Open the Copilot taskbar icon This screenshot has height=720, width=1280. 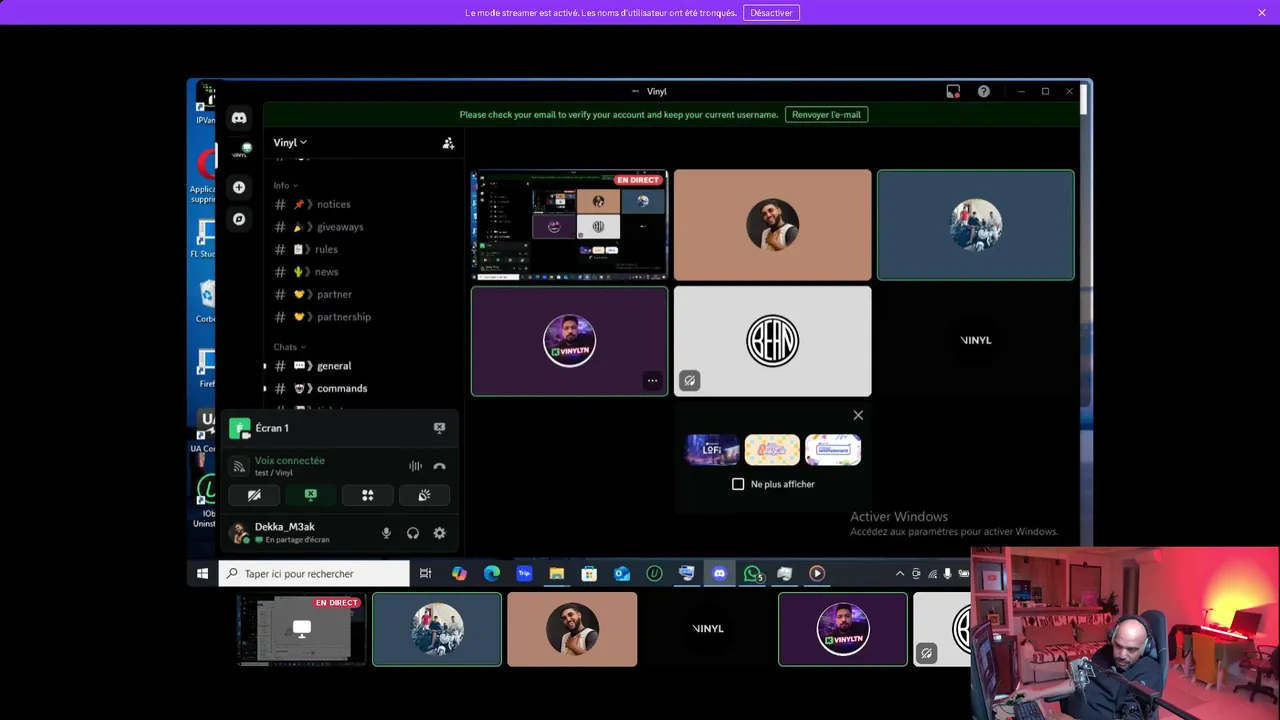[x=459, y=573]
